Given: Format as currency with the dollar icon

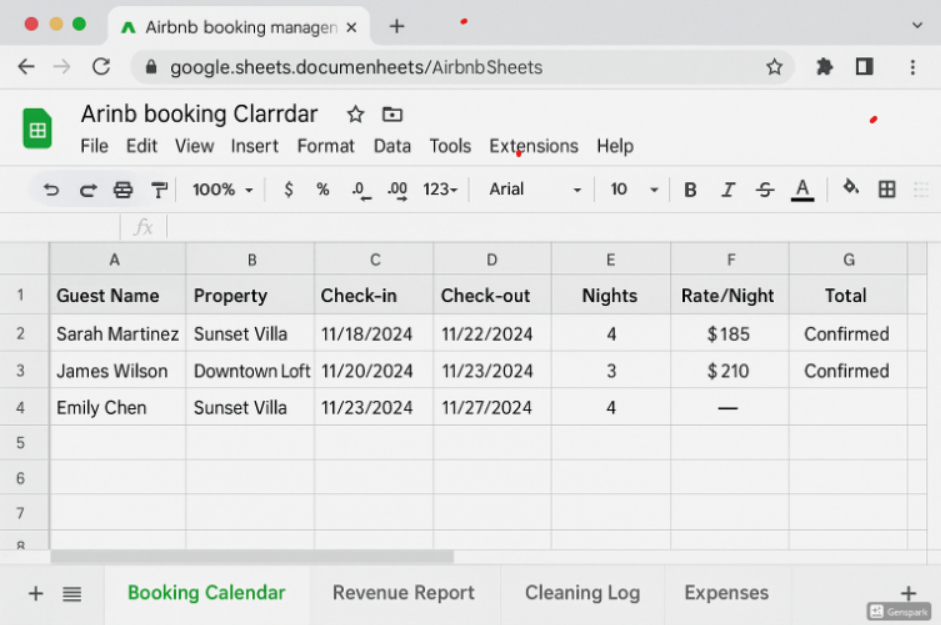Looking at the screenshot, I should pyautogui.click(x=289, y=190).
